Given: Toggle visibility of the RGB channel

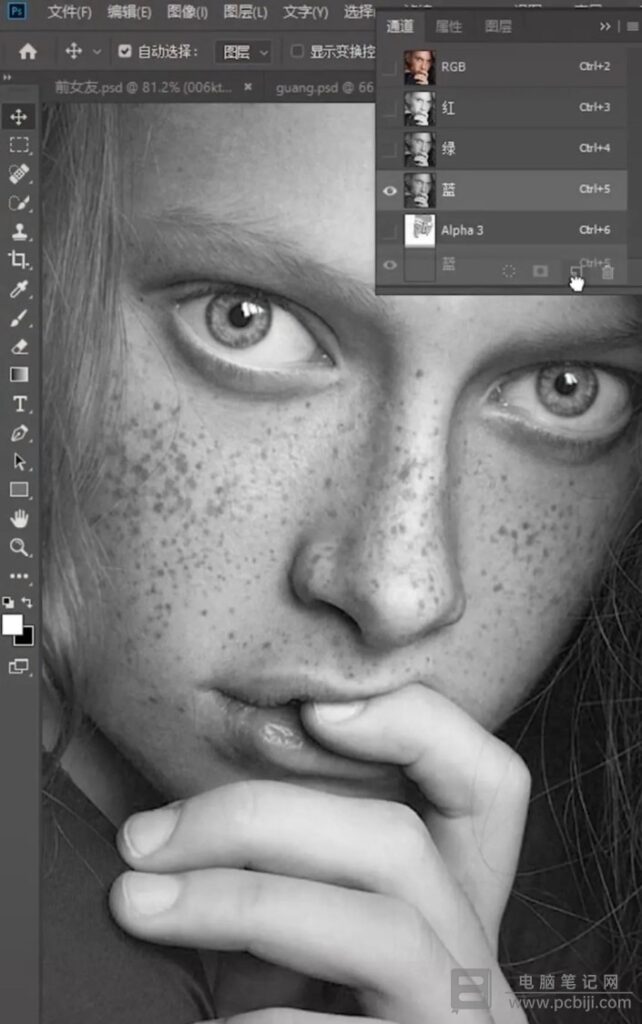Looking at the screenshot, I should [389, 67].
